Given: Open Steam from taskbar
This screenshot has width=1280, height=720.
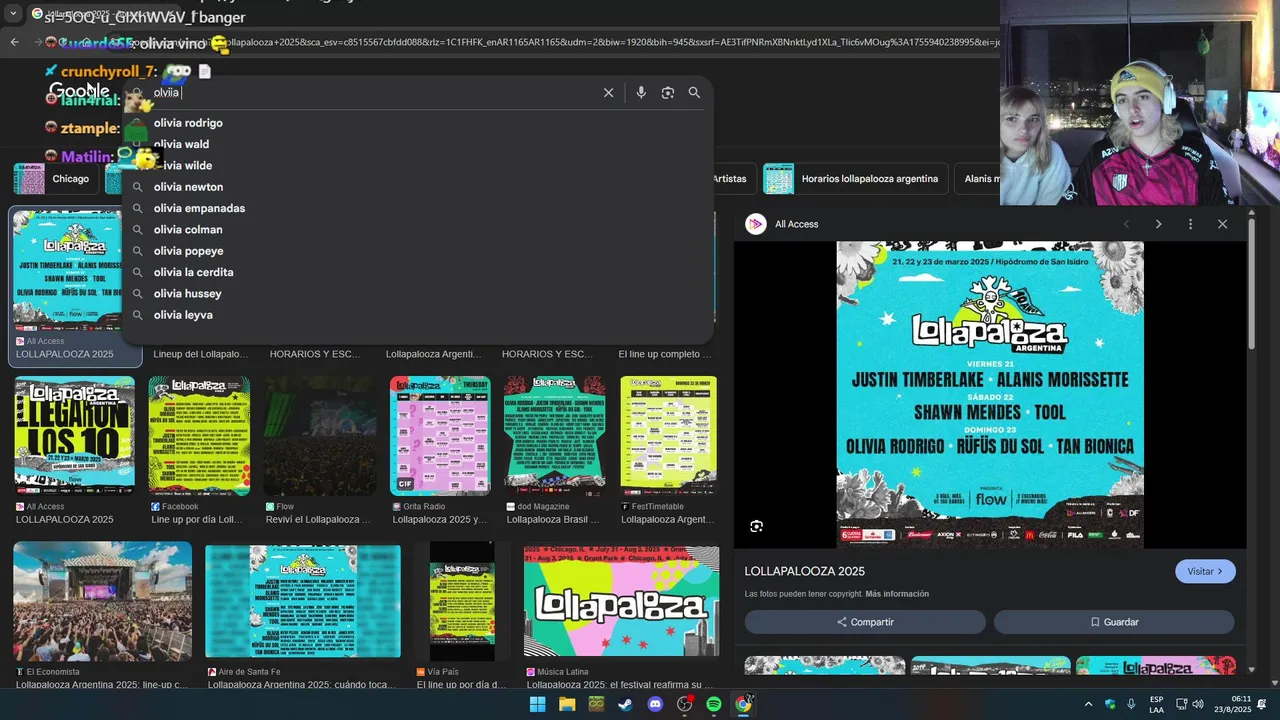Looking at the screenshot, I should tap(625, 704).
